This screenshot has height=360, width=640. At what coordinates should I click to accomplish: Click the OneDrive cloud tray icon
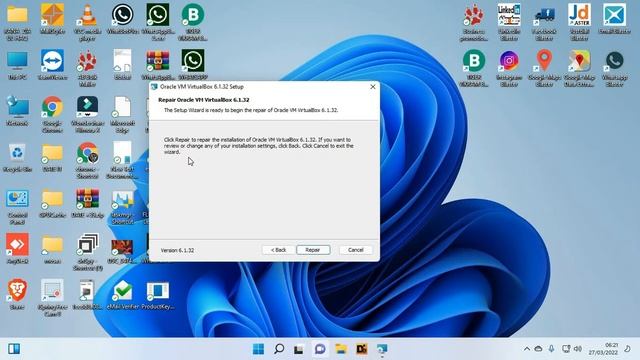538,349
